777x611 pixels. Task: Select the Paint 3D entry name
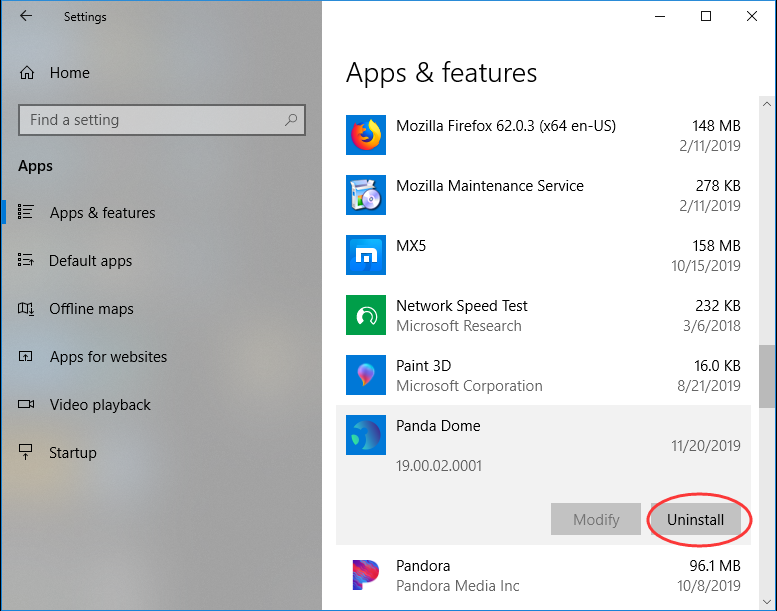[x=424, y=366]
